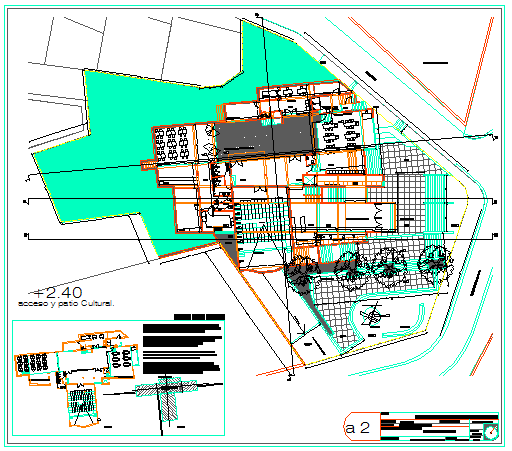Click the circular symbol in the title block
512x451 pixels.
pos(491,432)
